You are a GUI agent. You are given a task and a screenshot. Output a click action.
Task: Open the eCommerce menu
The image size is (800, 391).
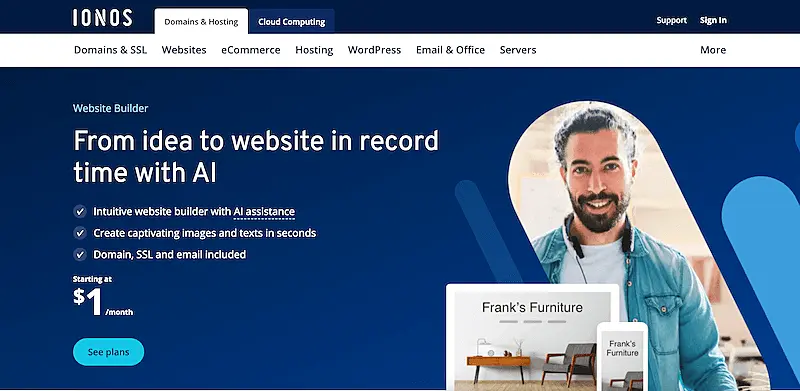[251, 50]
